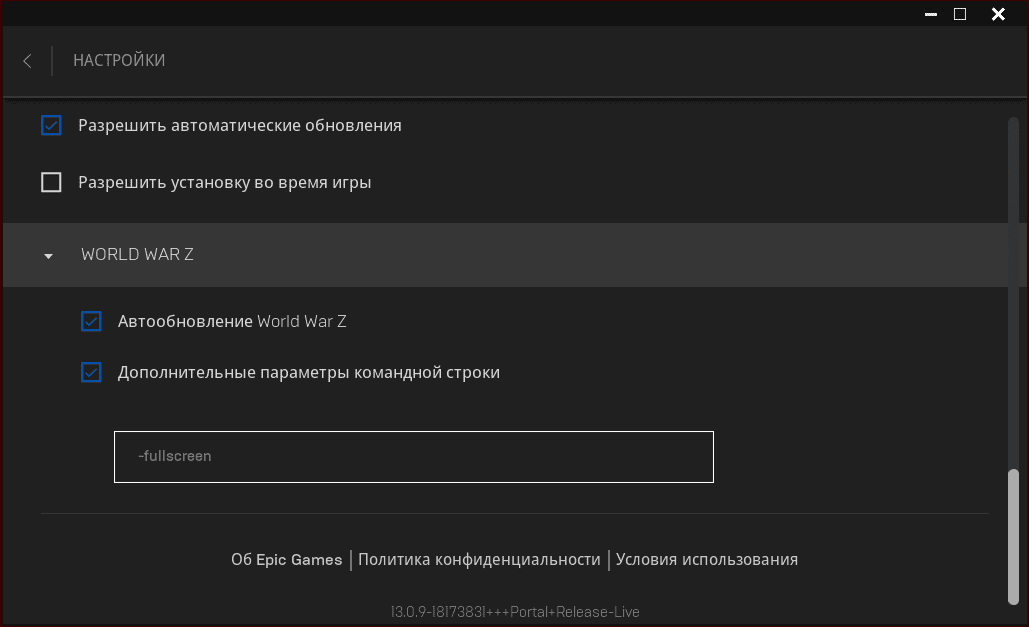Image resolution: width=1029 pixels, height=627 pixels.
Task: Close the launcher window
Action: click(x=998, y=14)
